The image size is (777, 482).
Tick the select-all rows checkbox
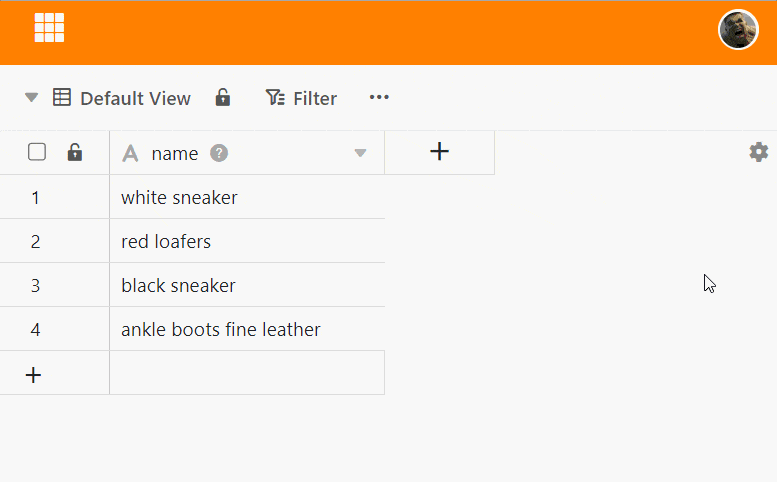37,152
